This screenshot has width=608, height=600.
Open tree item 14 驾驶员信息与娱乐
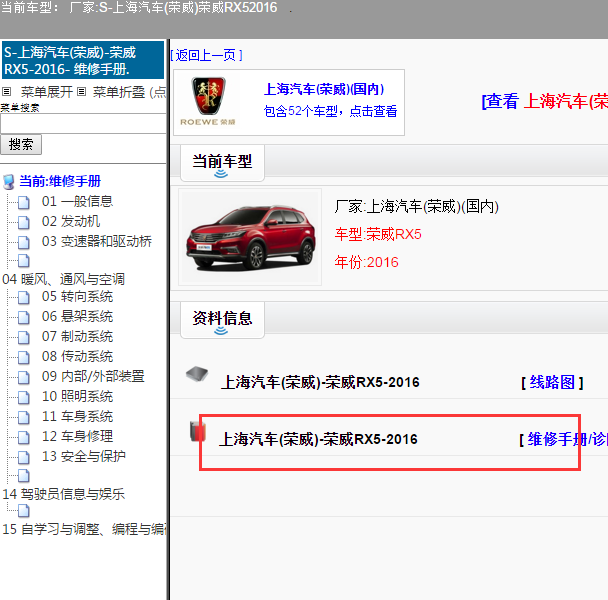(x=64, y=494)
